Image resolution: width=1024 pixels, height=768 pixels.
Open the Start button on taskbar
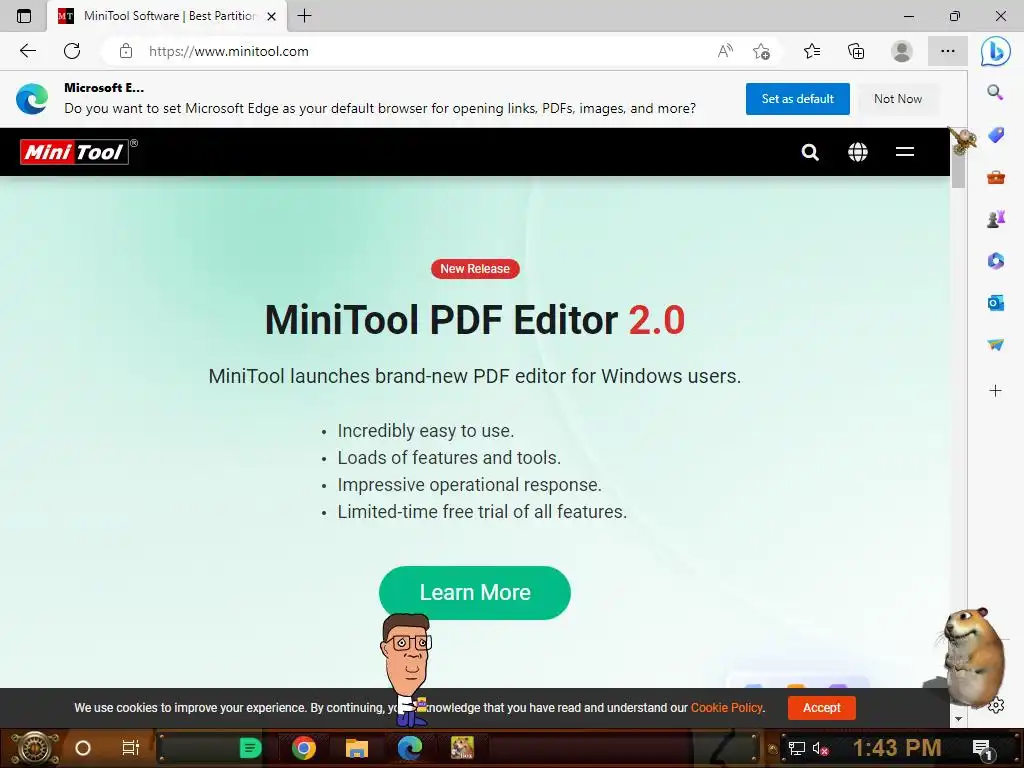pos(34,748)
